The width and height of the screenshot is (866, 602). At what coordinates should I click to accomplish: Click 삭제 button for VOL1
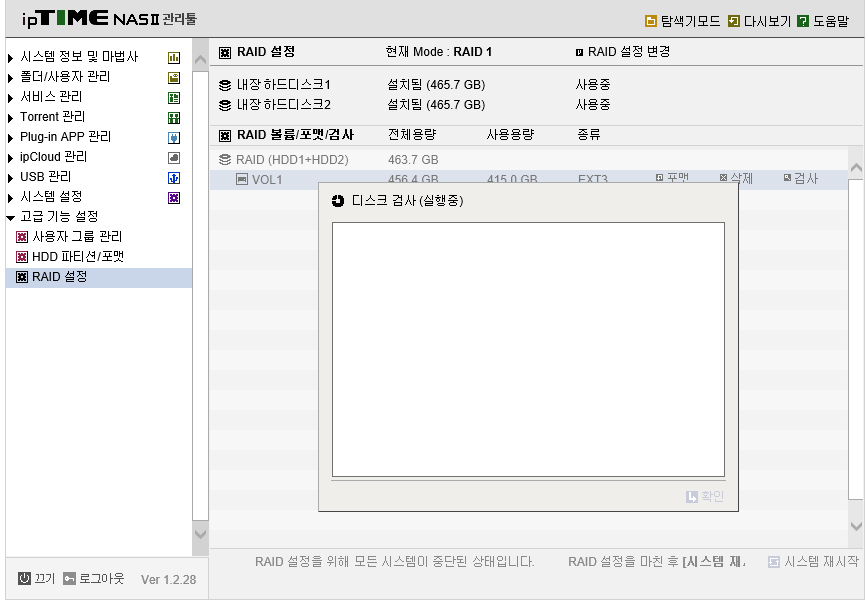click(736, 178)
